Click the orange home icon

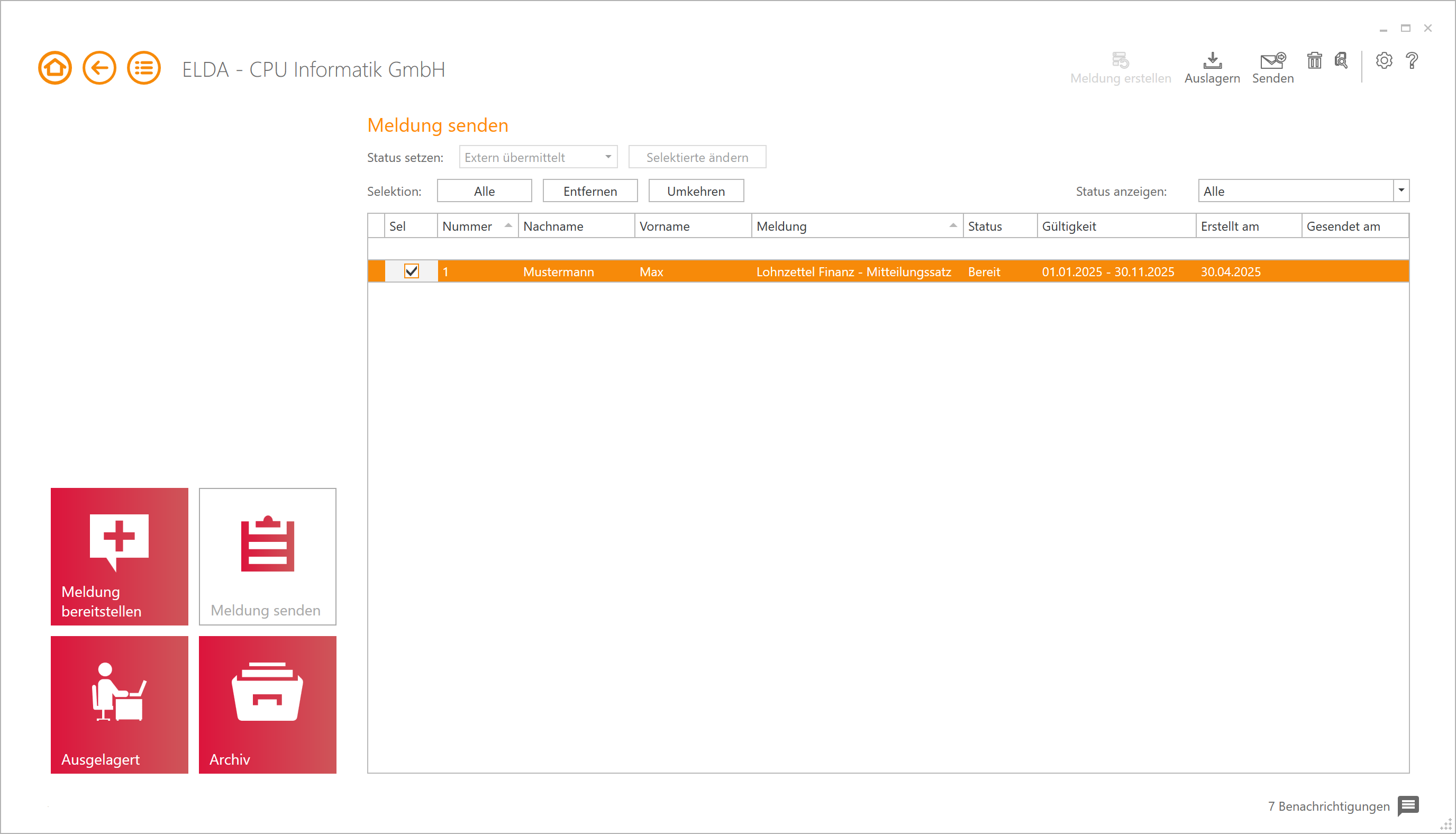point(55,68)
